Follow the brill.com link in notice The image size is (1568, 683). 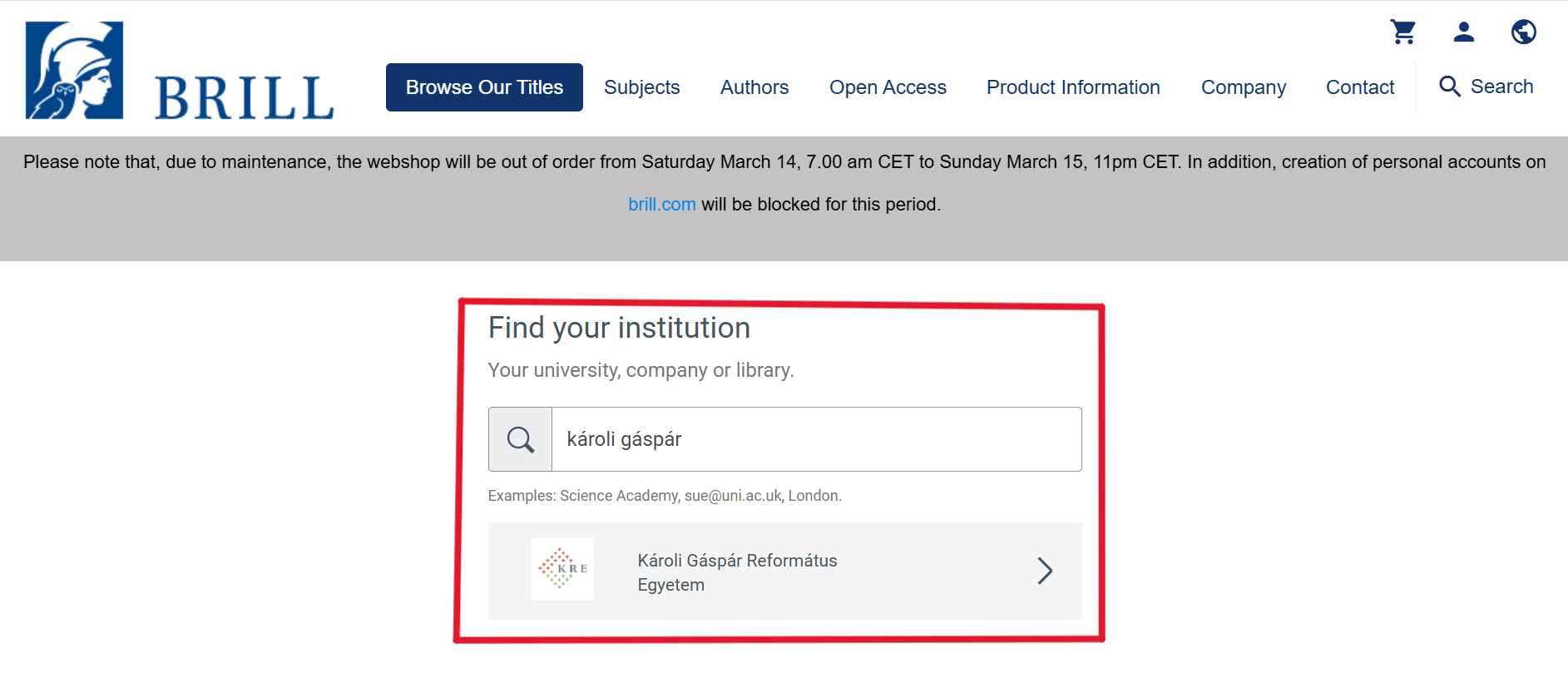[661, 205]
